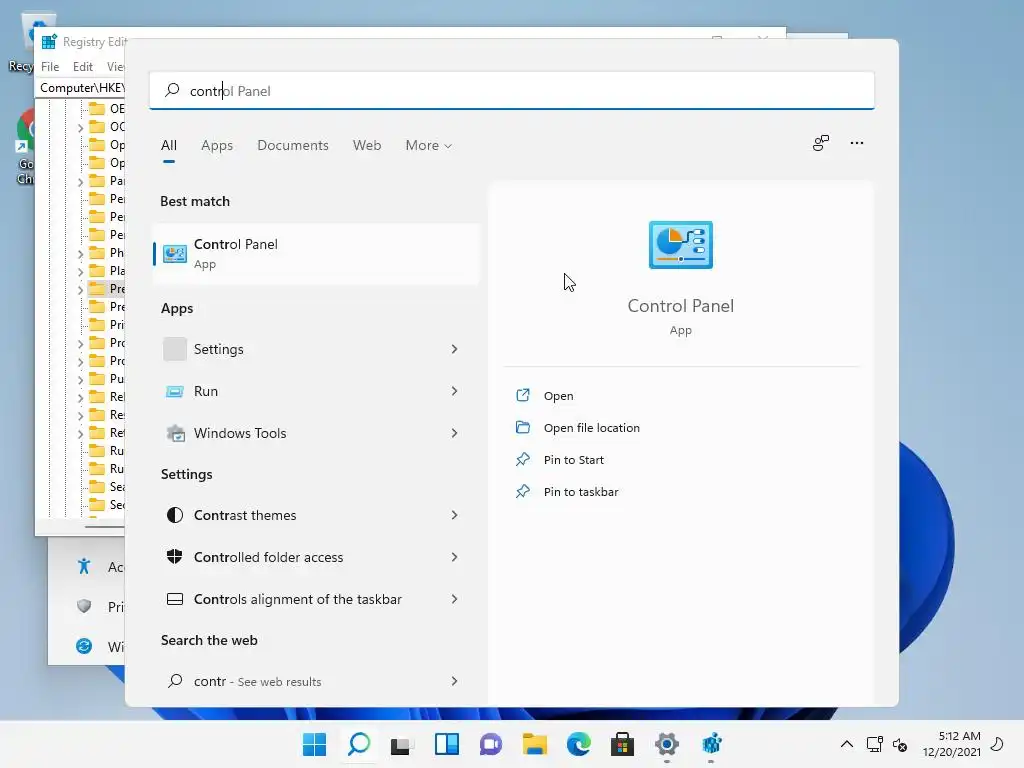The height and width of the screenshot is (768, 1024).
Task: Click the Open action icon
Action: pyautogui.click(x=522, y=395)
